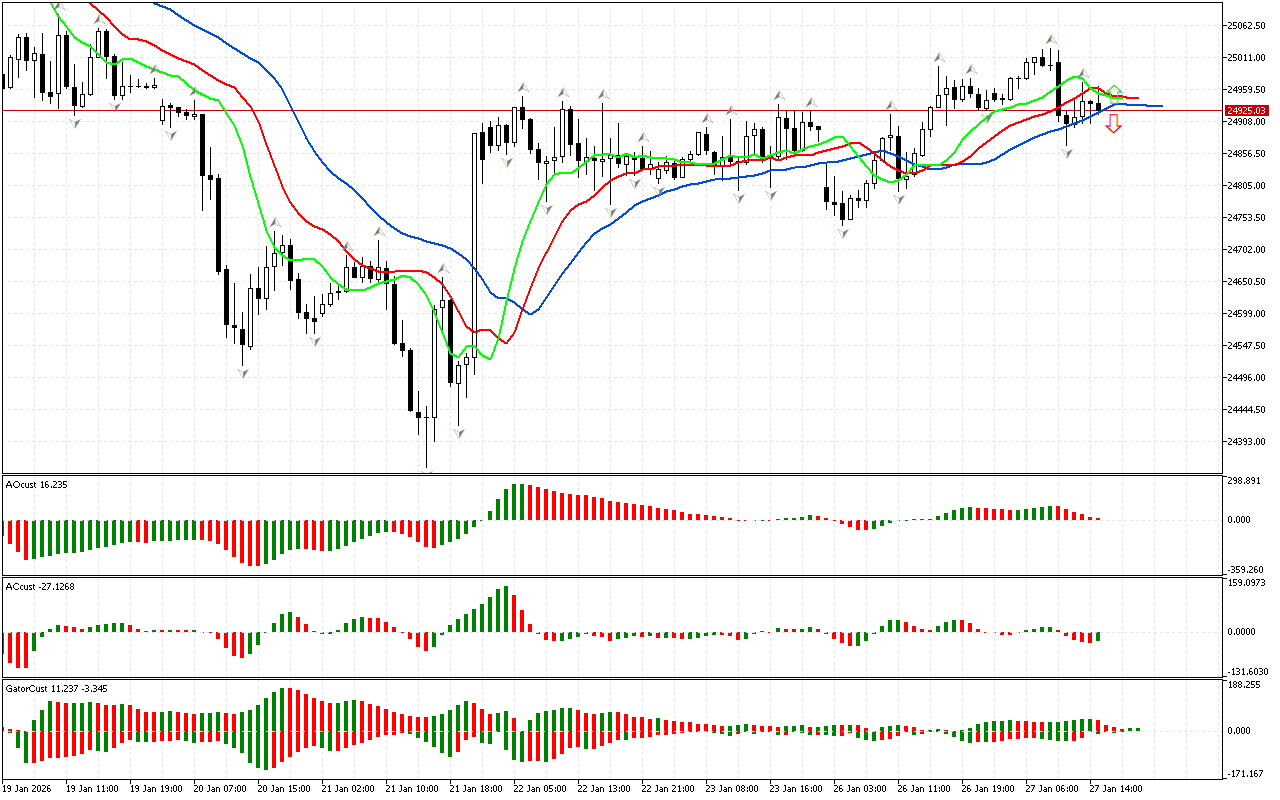Select the up fractal above 27 Jan high

(x=1050, y=40)
